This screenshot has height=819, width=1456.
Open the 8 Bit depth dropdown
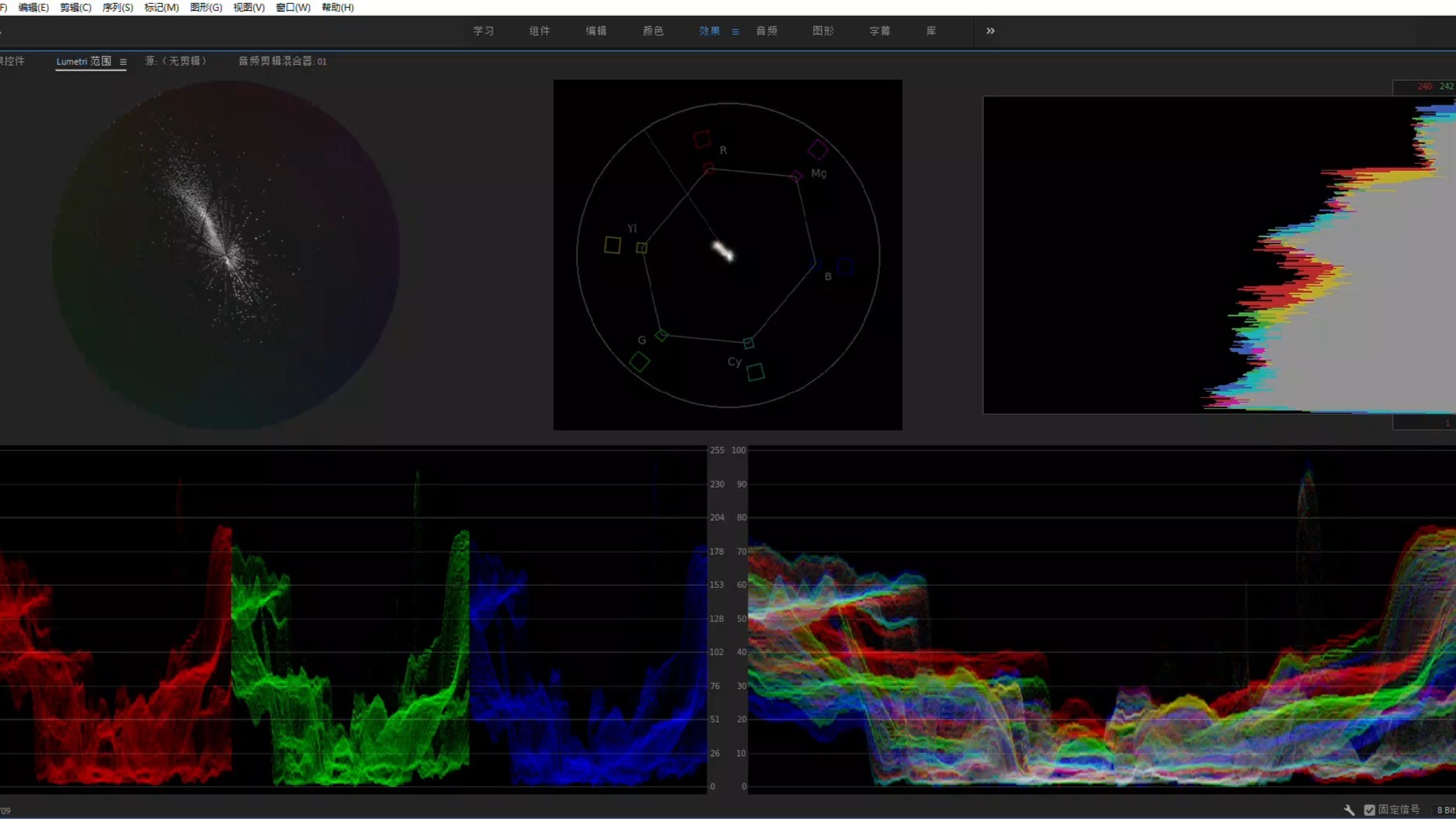tap(1445, 810)
